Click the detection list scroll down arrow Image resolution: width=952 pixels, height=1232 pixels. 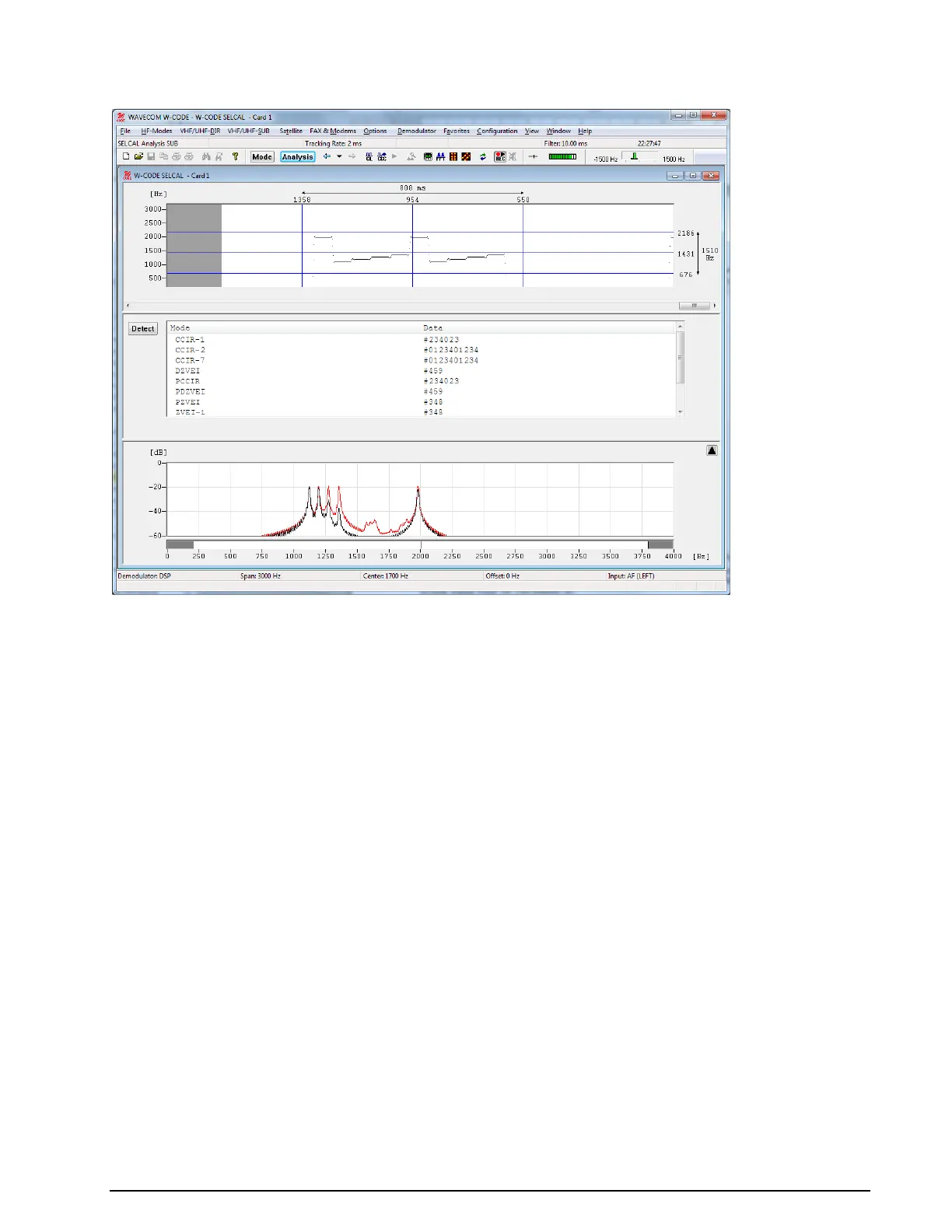(x=681, y=412)
